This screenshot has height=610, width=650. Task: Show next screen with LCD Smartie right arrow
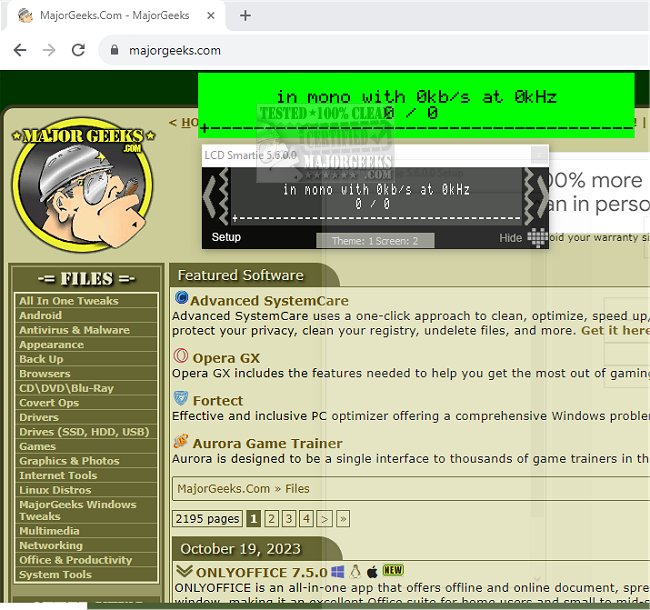coord(541,196)
